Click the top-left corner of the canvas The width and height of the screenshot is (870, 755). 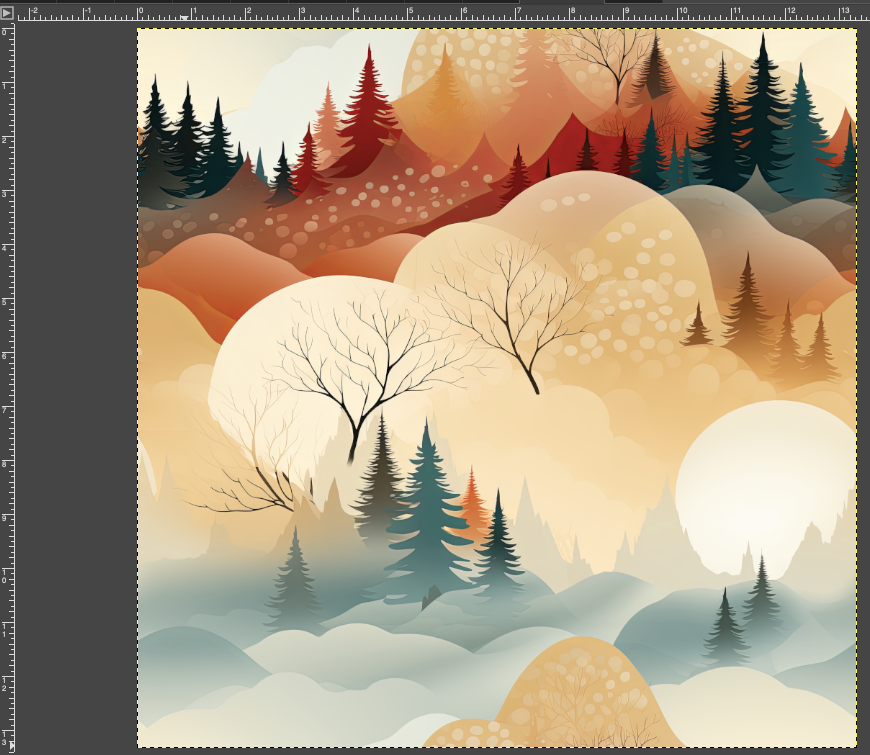click(x=140, y=31)
